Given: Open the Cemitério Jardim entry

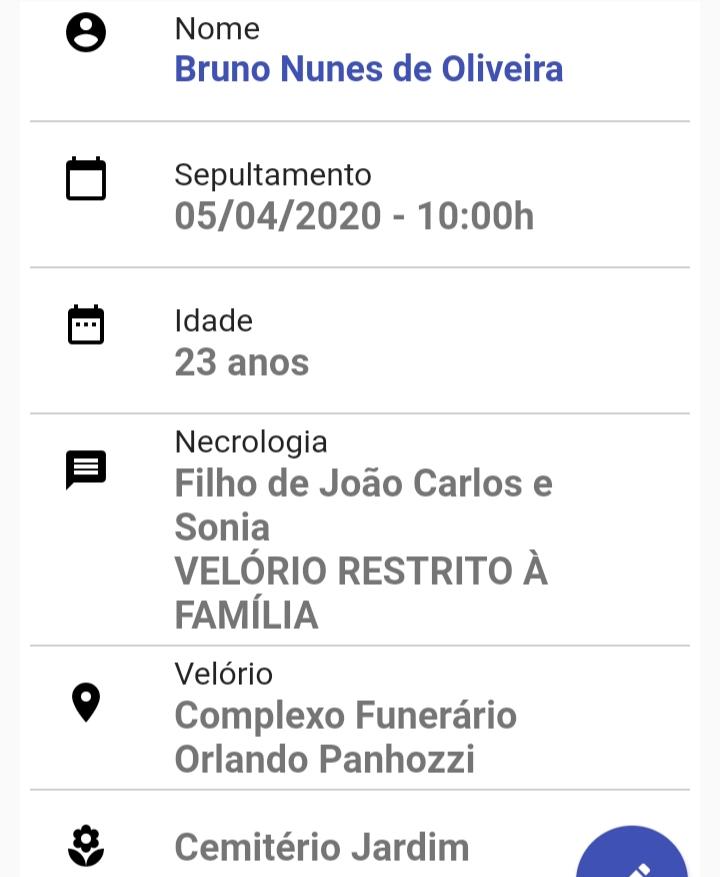Looking at the screenshot, I should [322, 847].
